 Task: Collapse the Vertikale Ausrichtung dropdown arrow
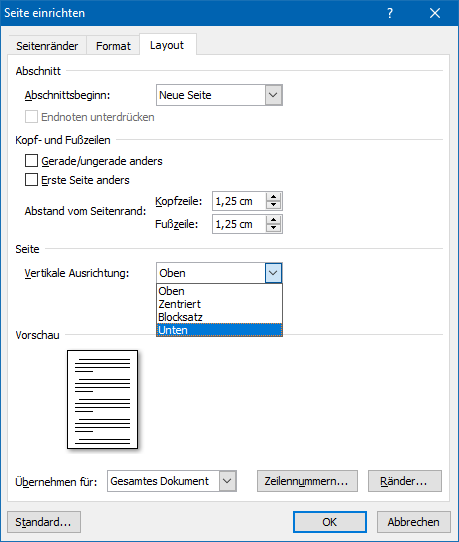[273, 273]
